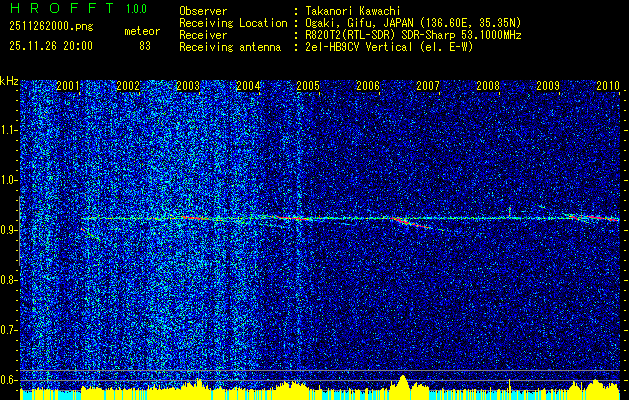Click the filename 2511262000.png
Viewport: 629px width, 400px height.
click(x=51, y=26)
